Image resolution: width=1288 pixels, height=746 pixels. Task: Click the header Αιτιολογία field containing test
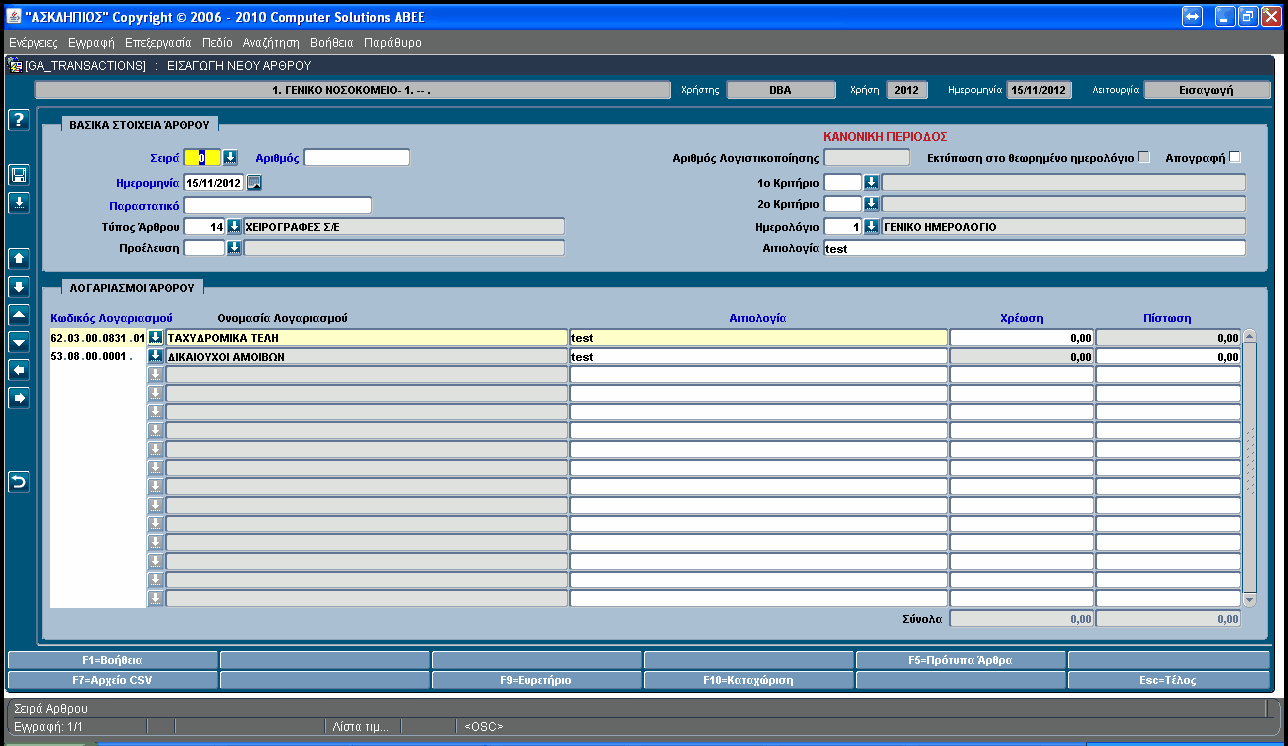point(1035,248)
